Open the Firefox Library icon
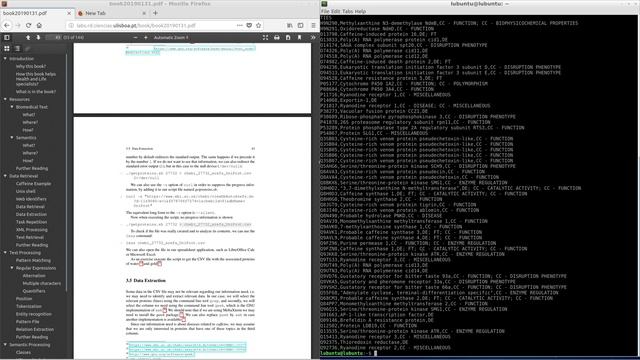640x360 pixels. point(289,25)
